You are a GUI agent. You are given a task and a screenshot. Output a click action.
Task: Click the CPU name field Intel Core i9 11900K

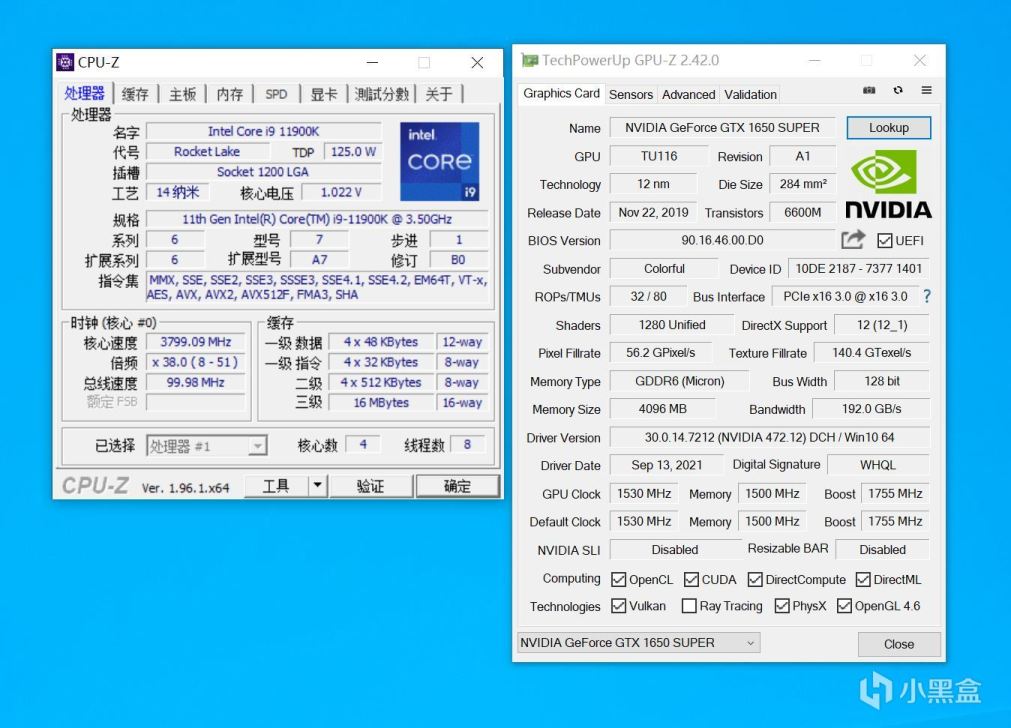tap(263, 131)
